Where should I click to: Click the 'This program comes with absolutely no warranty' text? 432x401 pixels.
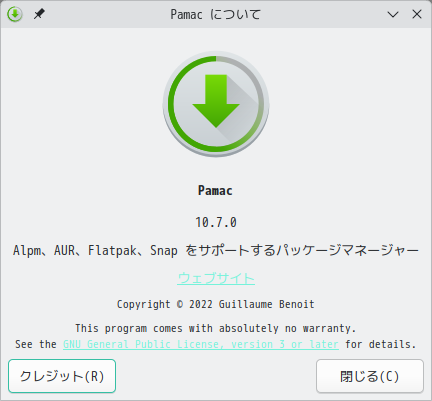coord(216,328)
